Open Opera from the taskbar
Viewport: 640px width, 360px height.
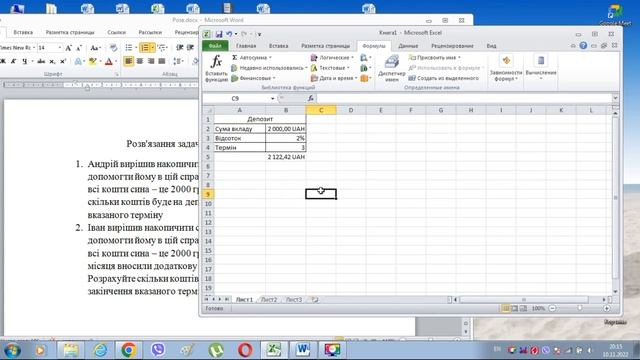245,350
